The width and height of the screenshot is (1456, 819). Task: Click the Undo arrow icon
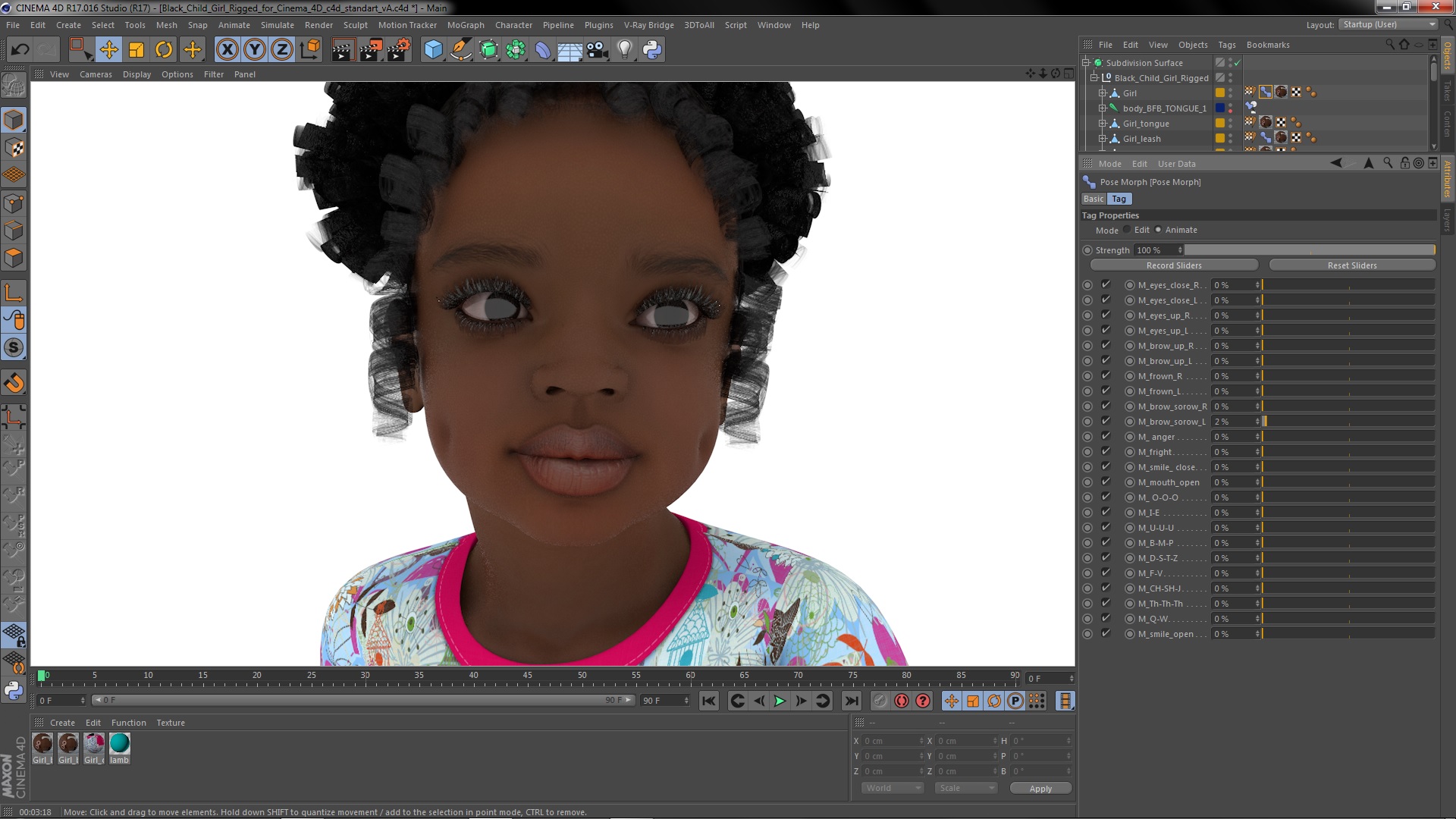click(x=20, y=50)
